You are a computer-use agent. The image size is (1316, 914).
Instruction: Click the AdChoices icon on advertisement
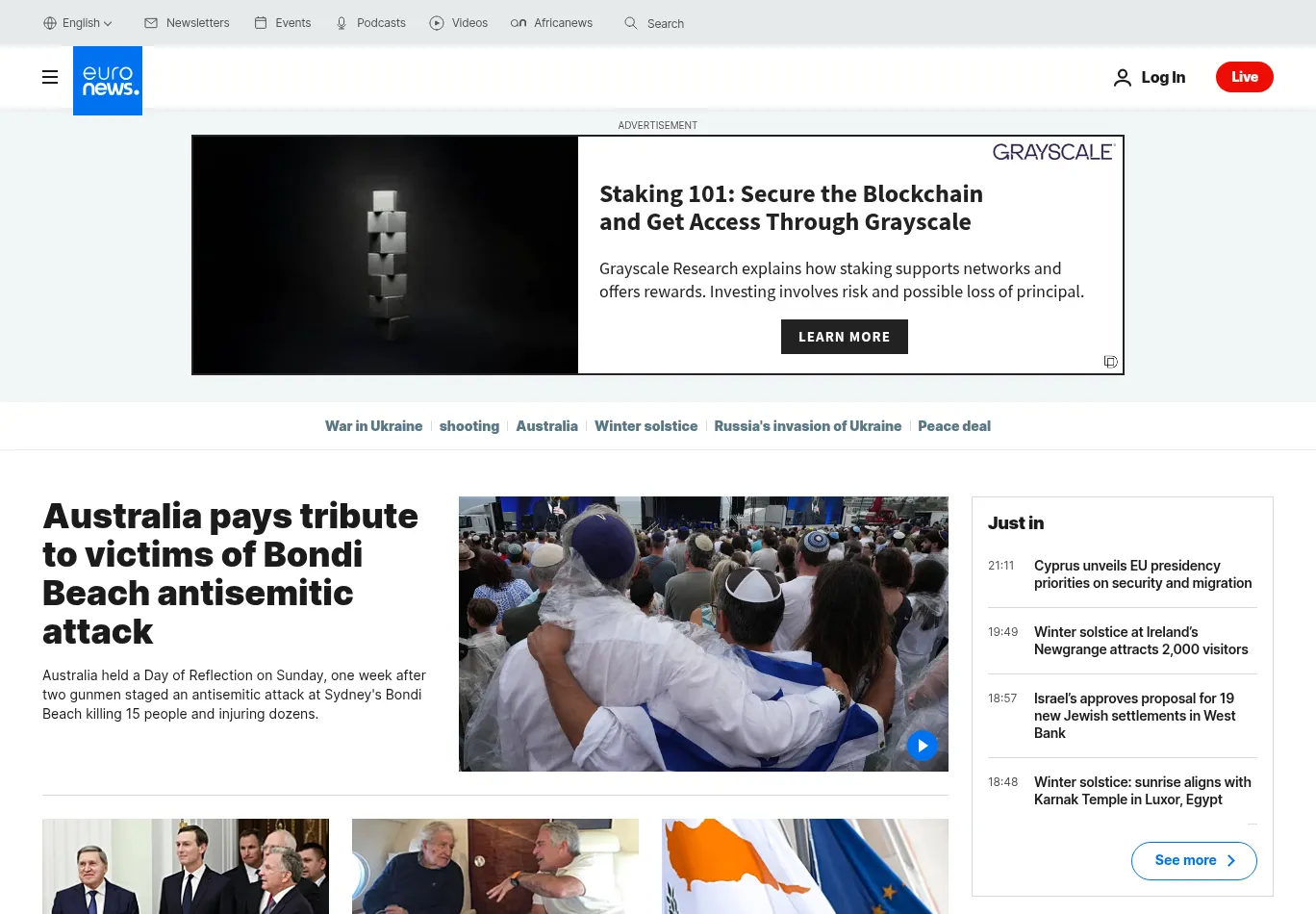[x=1110, y=362]
